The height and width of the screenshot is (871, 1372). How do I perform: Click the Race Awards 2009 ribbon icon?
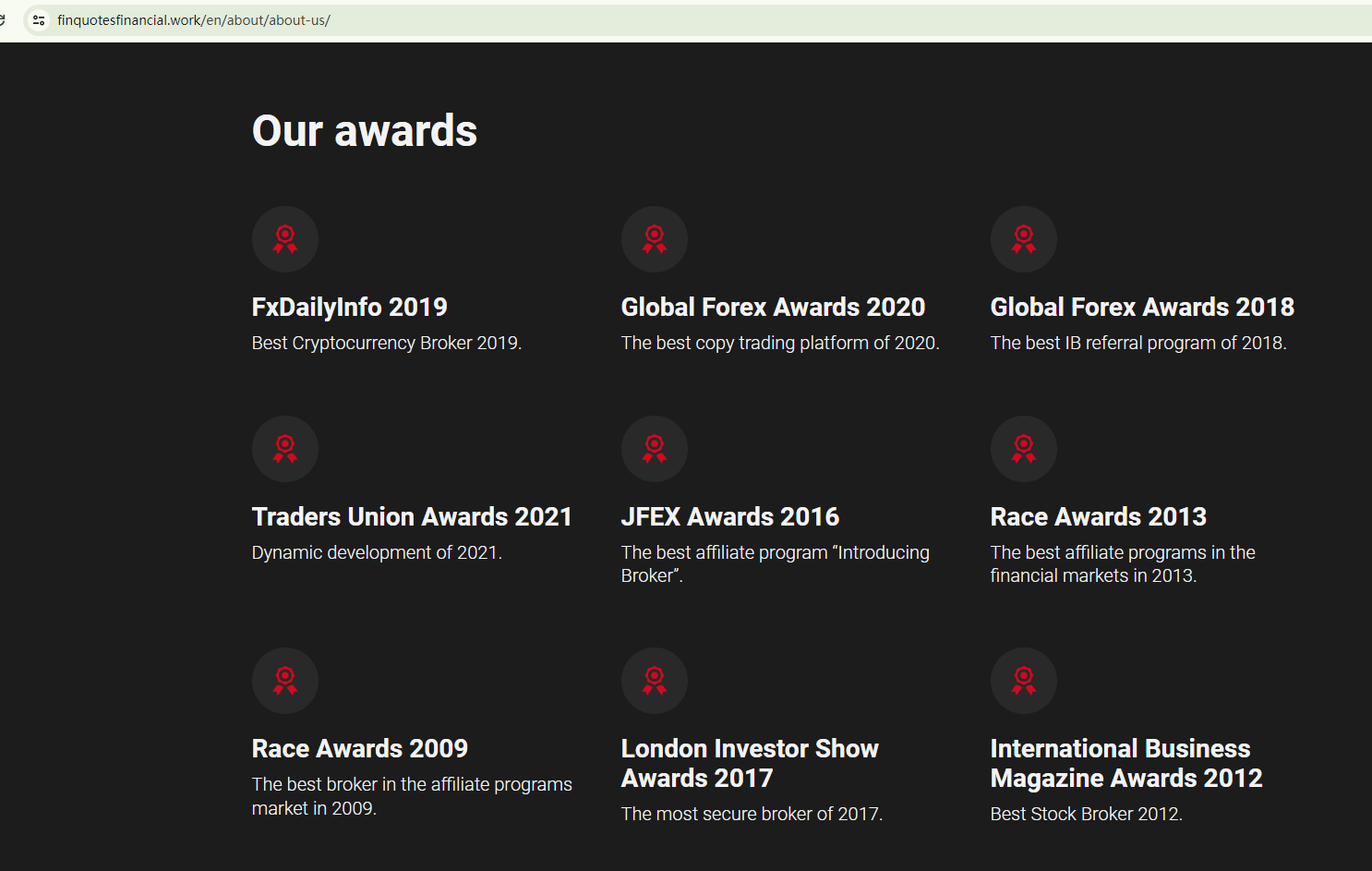pyautogui.click(x=285, y=681)
